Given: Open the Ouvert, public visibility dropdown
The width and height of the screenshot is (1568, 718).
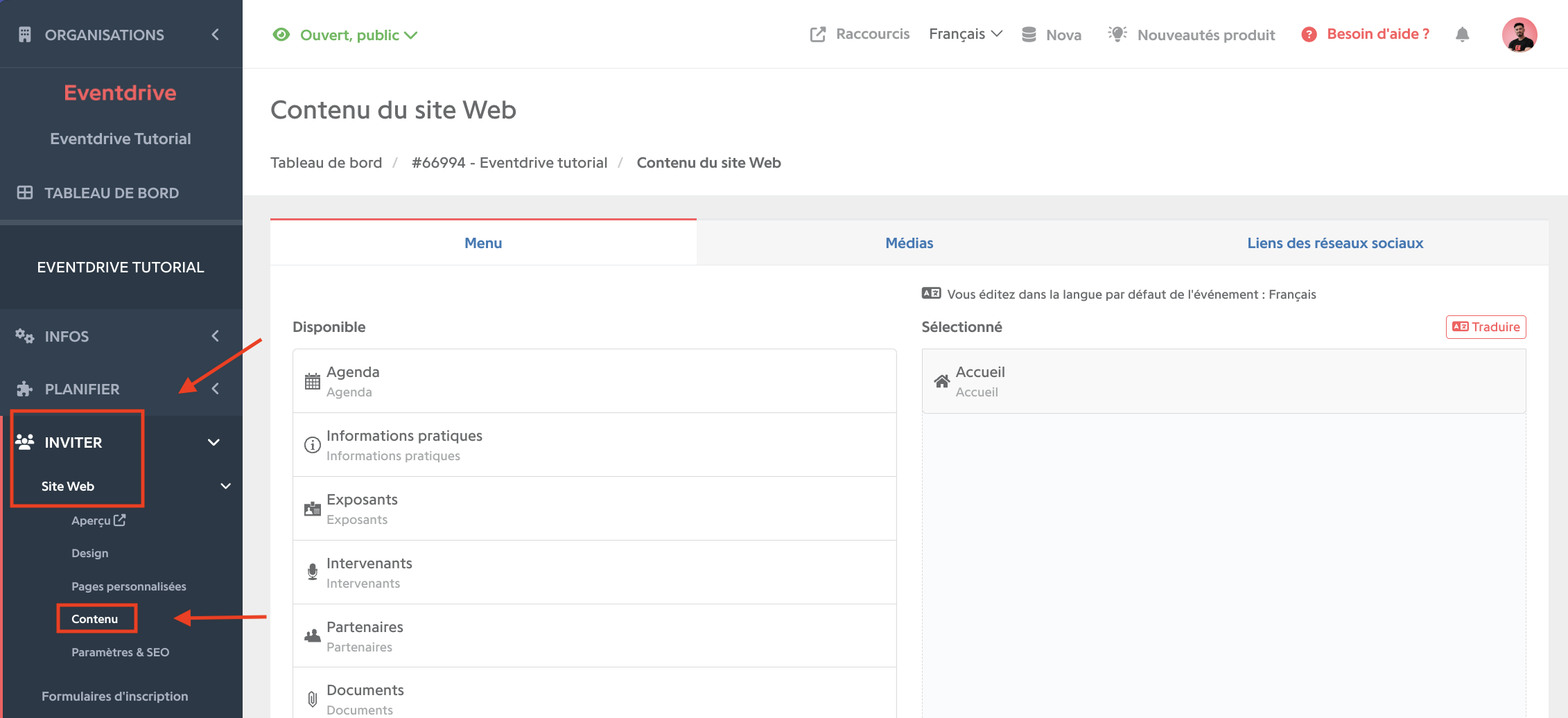Looking at the screenshot, I should click(x=345, y=35).
